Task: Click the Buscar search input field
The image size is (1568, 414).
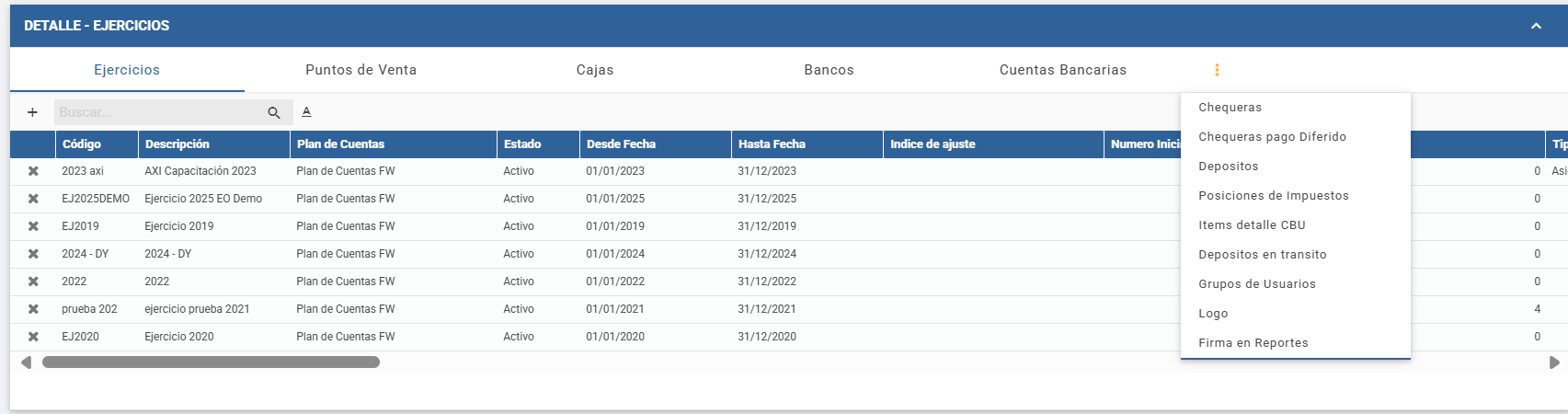Action: pos(158,112)
